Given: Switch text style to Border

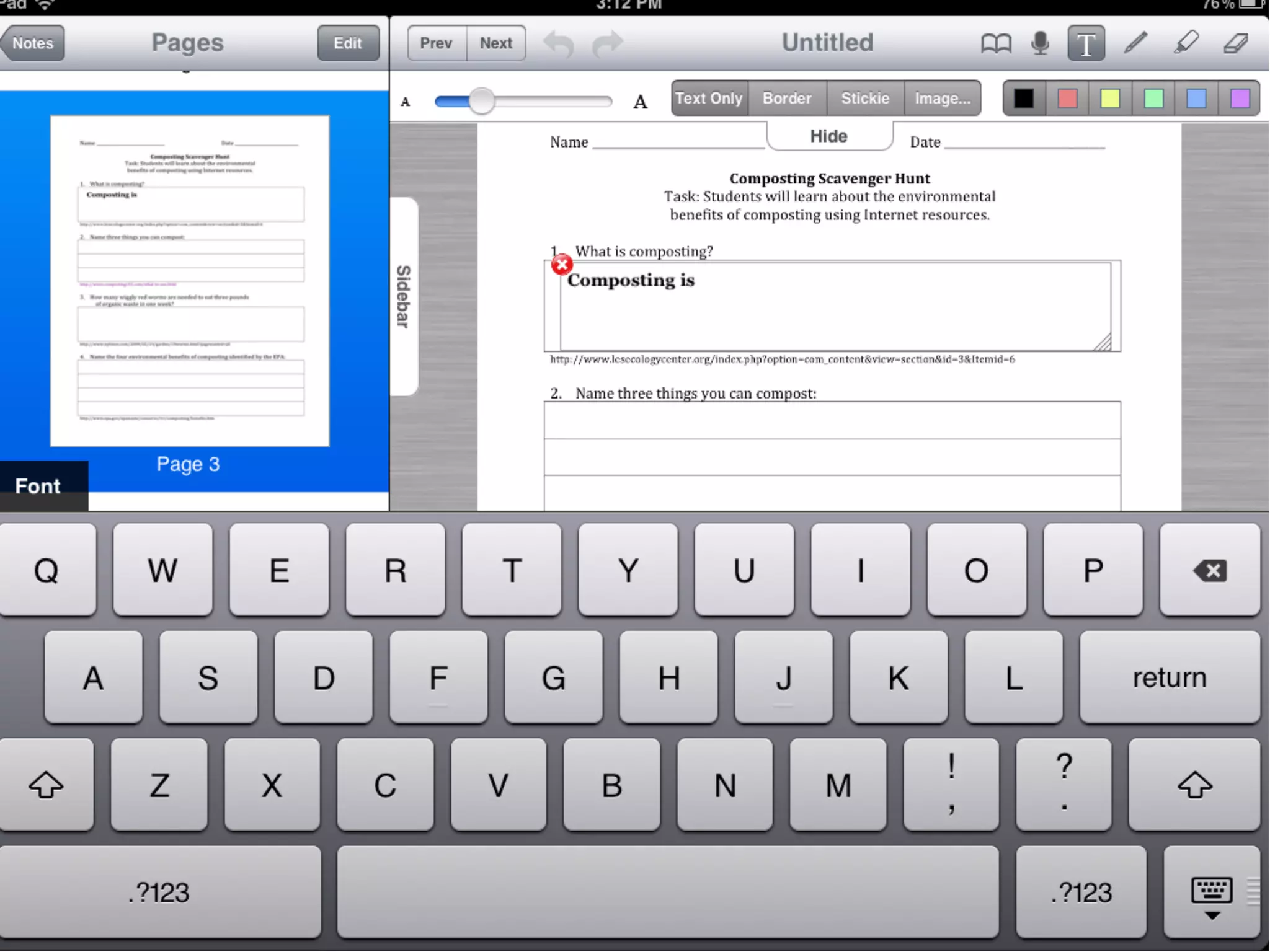Looking at the screenshot, I should pos(787,99).
